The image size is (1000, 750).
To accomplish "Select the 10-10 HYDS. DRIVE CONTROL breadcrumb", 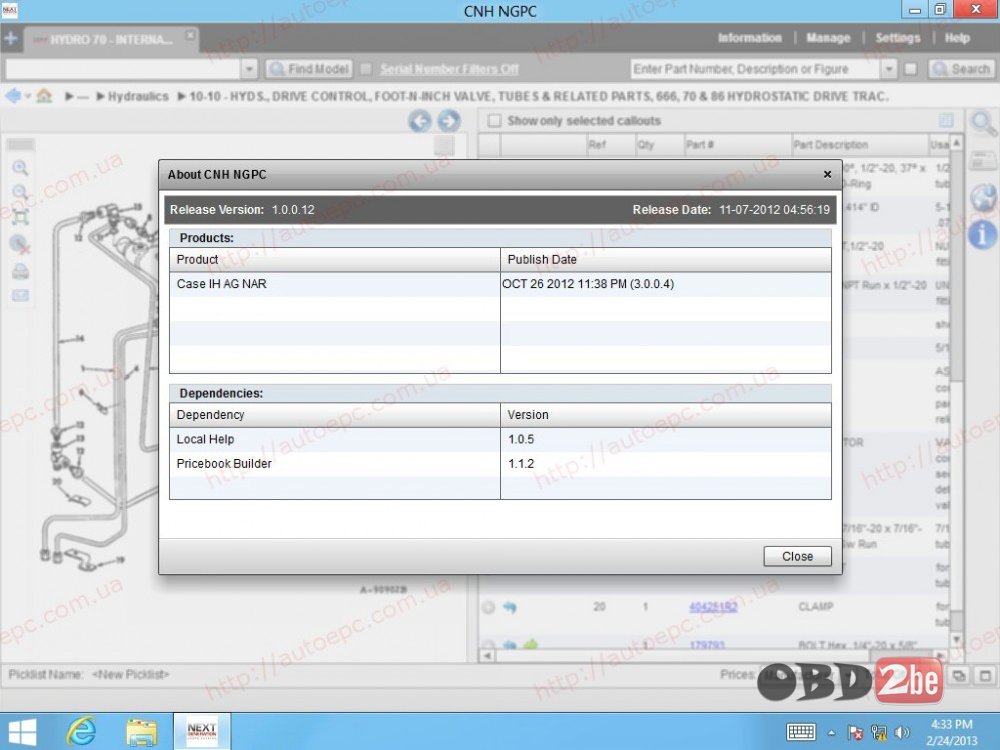I will coord(538,96).
